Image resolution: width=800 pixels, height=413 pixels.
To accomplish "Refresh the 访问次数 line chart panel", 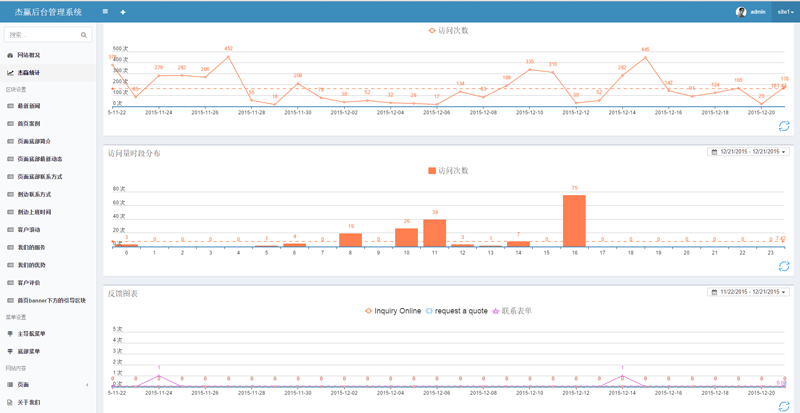I will 784,126.
